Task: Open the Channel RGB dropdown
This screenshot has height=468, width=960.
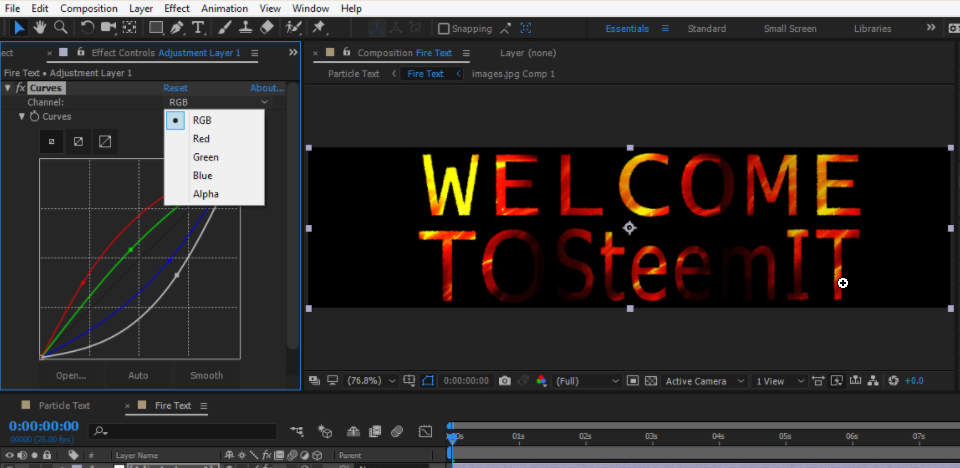Action: pyautogui.click(x=218, y=102)
